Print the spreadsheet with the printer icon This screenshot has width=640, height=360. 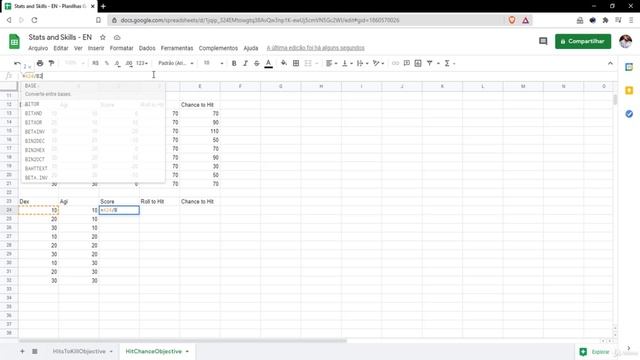pyautogui.click(x=40, y=63)
